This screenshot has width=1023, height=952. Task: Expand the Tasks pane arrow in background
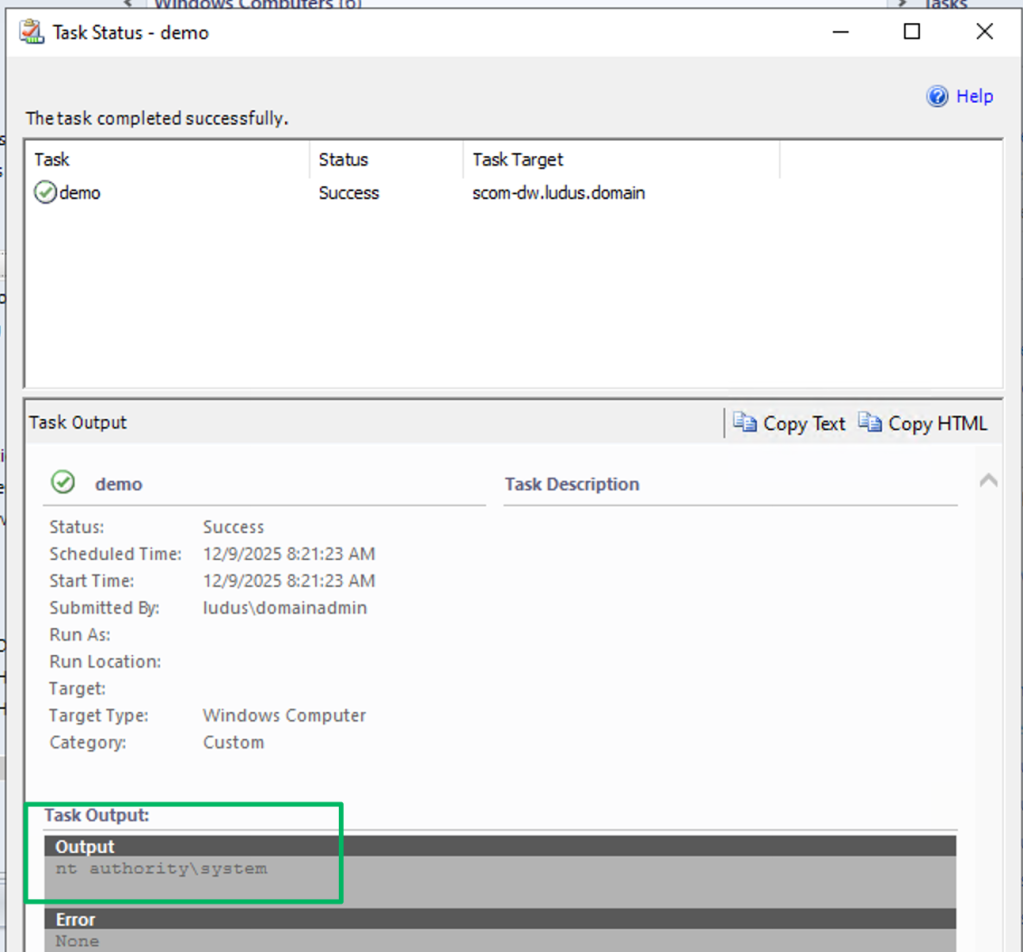coord(901,5)
